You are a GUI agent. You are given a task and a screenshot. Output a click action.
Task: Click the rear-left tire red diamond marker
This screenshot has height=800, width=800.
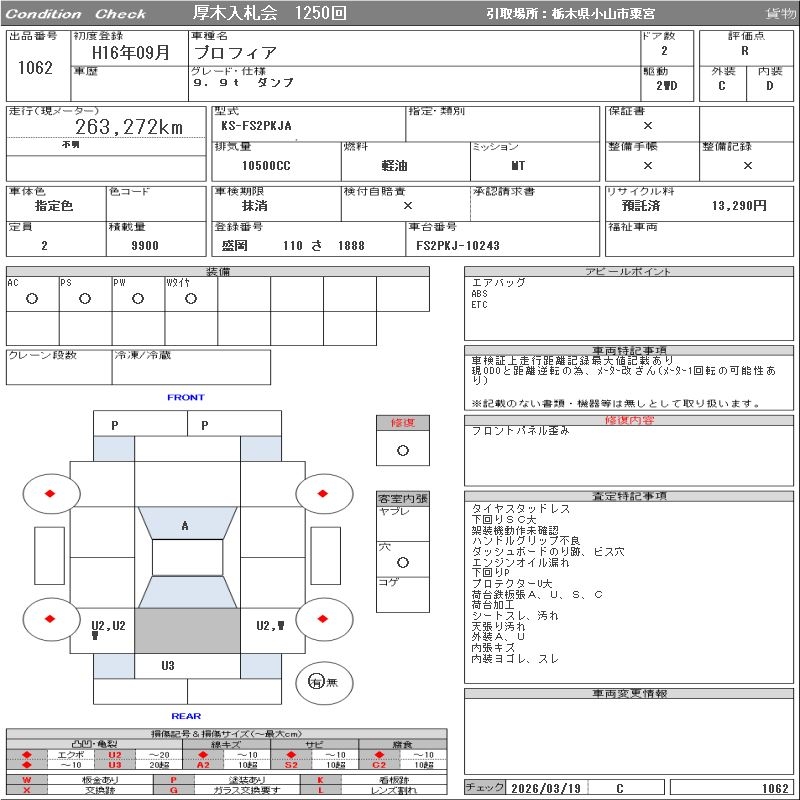click(x=49, y=619)
